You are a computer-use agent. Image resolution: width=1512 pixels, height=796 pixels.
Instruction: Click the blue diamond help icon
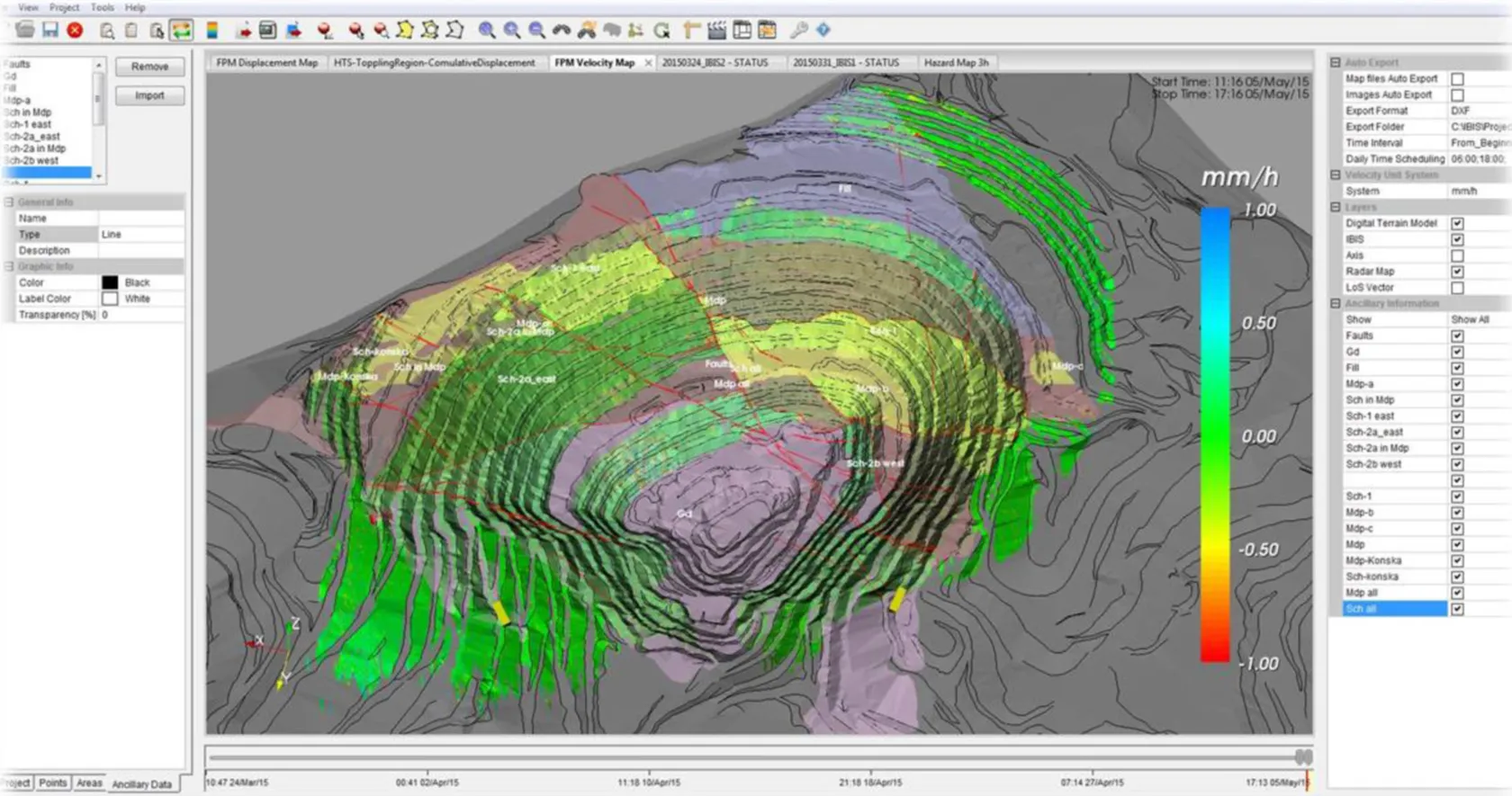click(x=823, y=31)
